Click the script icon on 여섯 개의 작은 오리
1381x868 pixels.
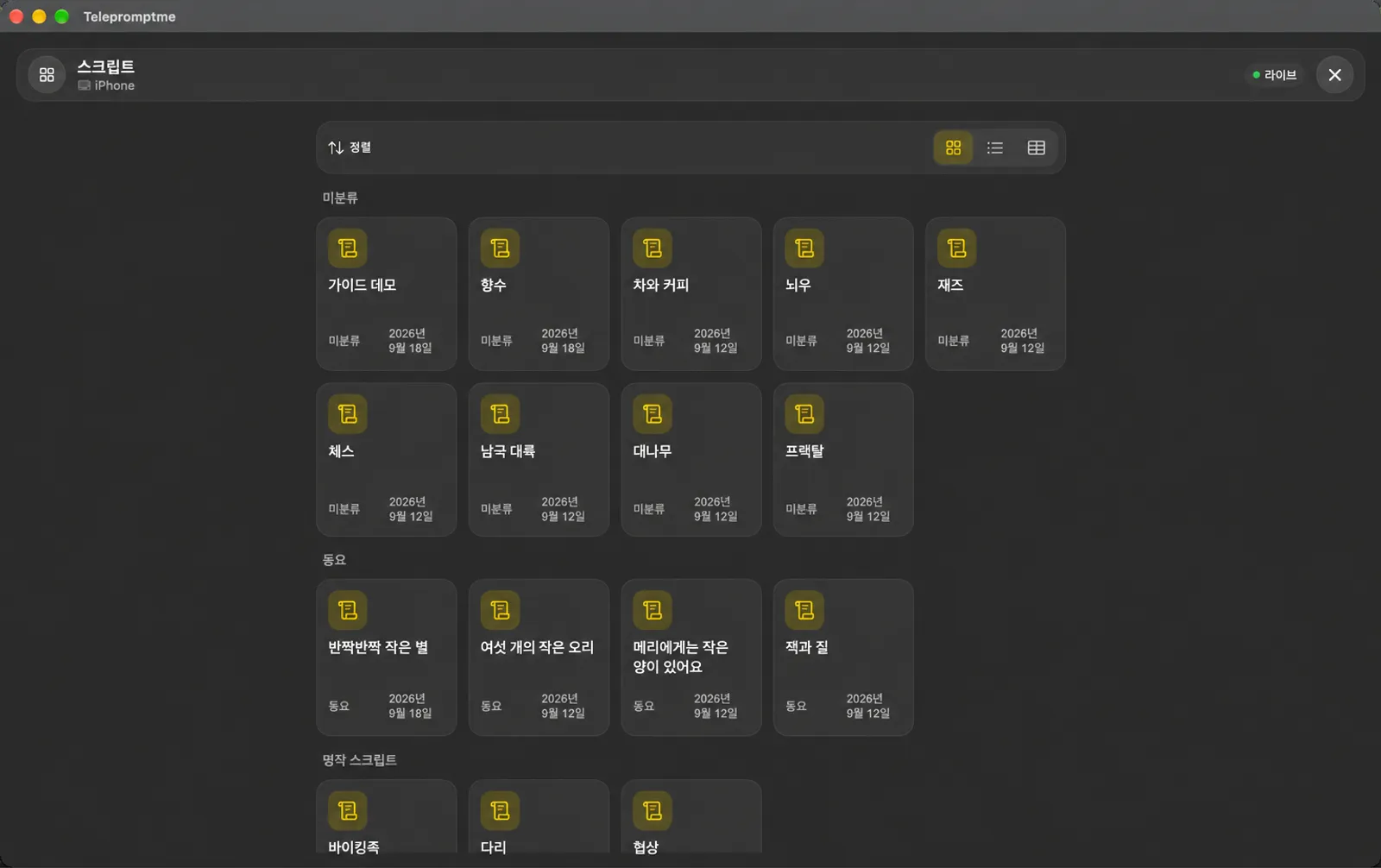(x=500, y=610)
